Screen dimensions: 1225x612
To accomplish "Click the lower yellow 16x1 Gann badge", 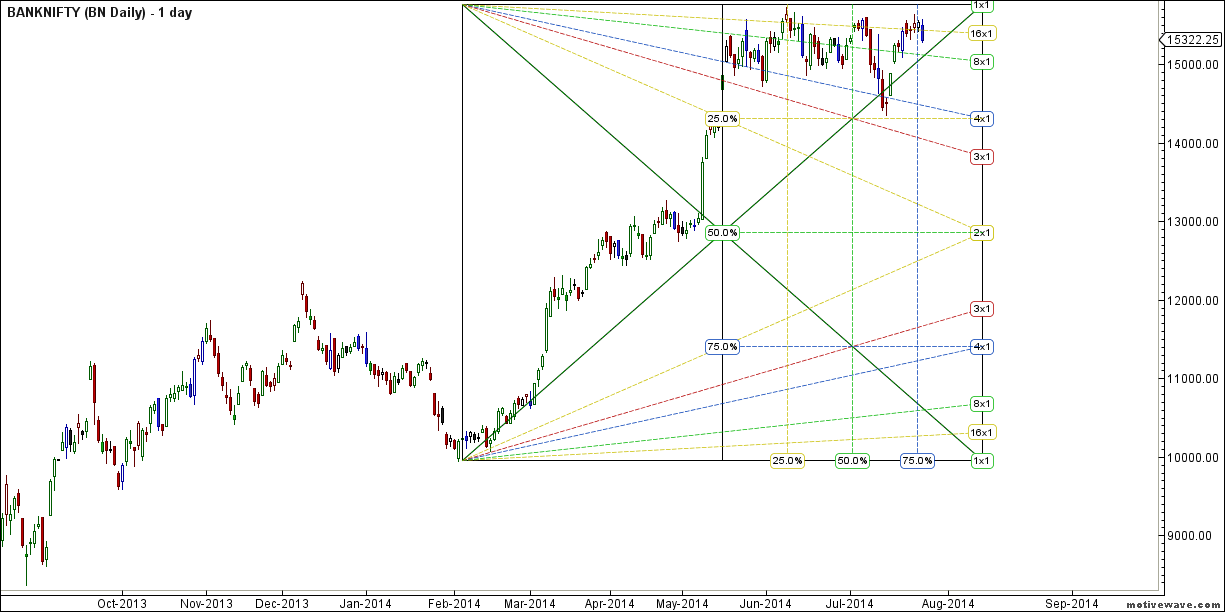I will pyautogui.click(x=981, y=432).
